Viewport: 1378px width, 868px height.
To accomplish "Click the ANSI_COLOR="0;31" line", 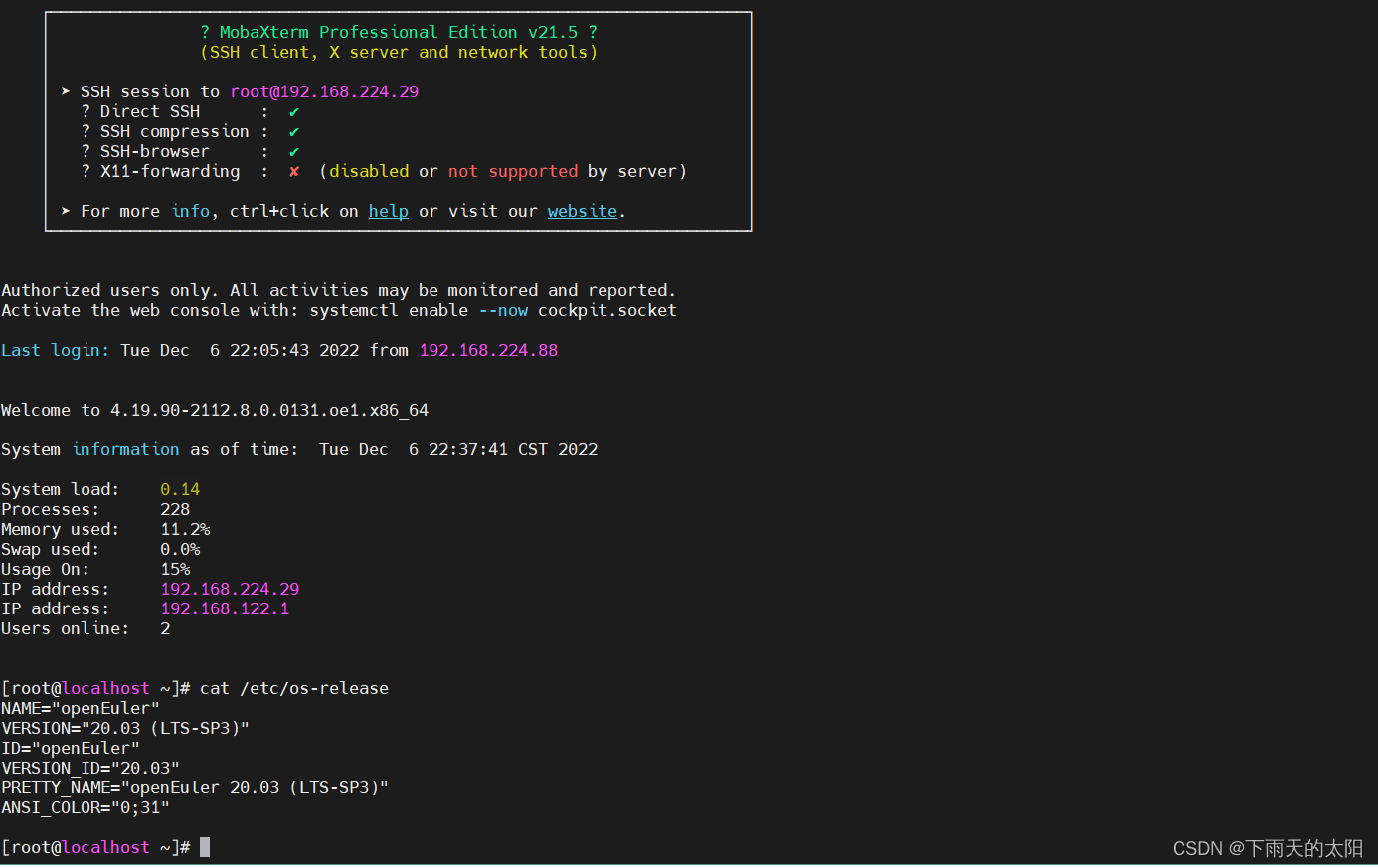I will 86,807.
